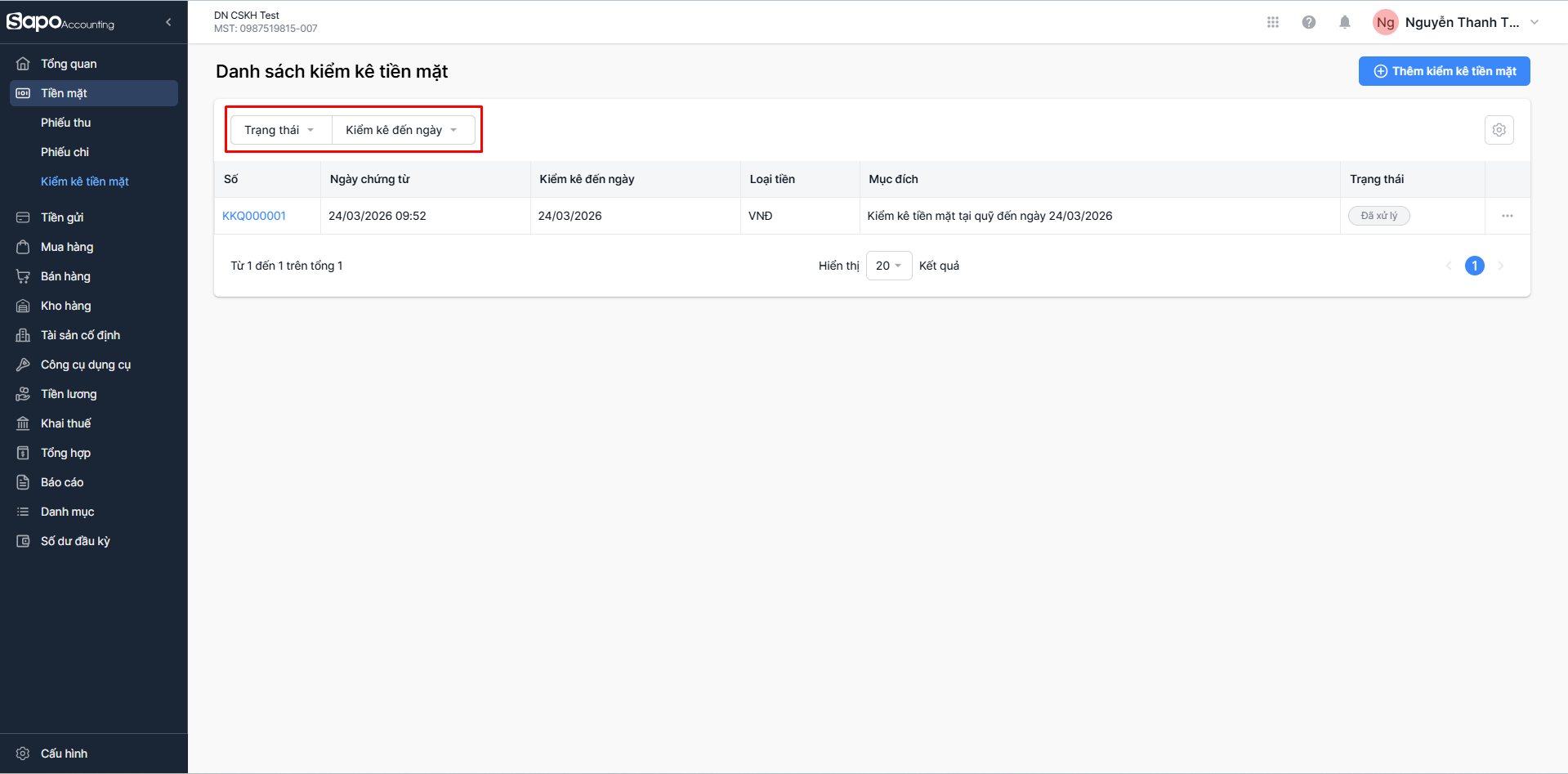Viewport: 1568px width, 774px height.
Task: Click the notification bell icon
Action: coord(1344,22)
